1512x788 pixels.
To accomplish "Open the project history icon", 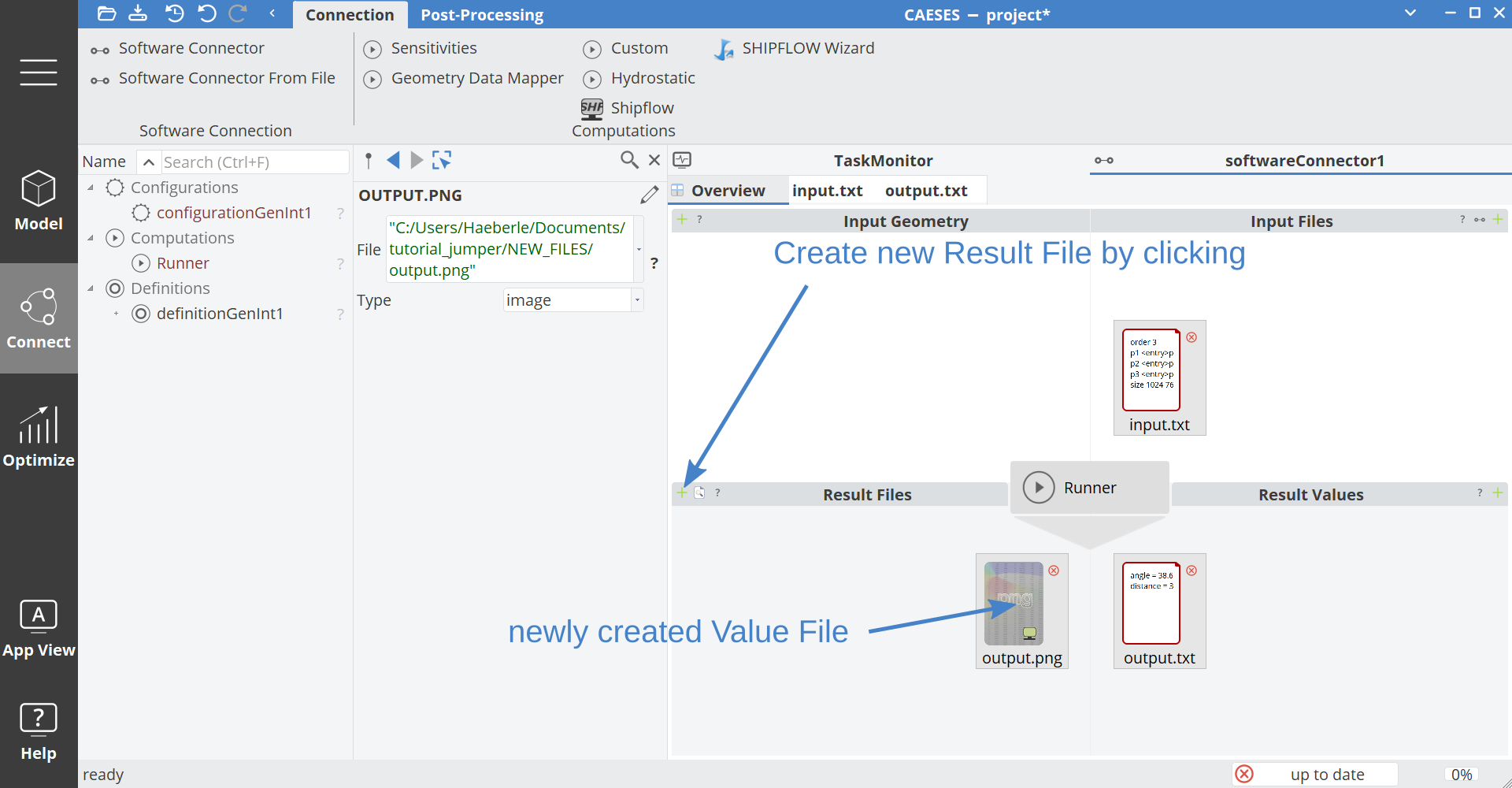I will (x=174, y=13).
